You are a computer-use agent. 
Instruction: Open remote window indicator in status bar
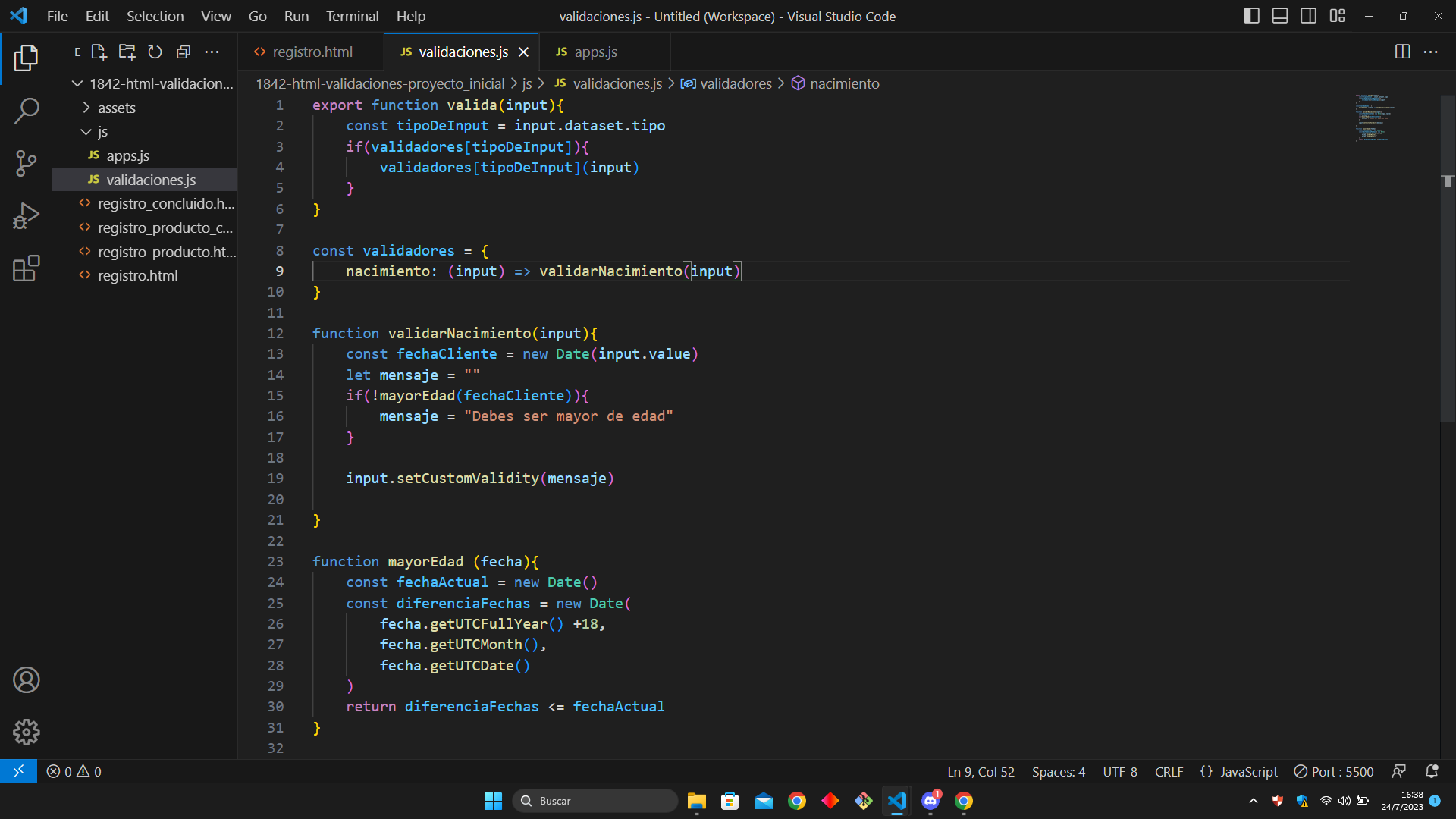click(18, 771)
